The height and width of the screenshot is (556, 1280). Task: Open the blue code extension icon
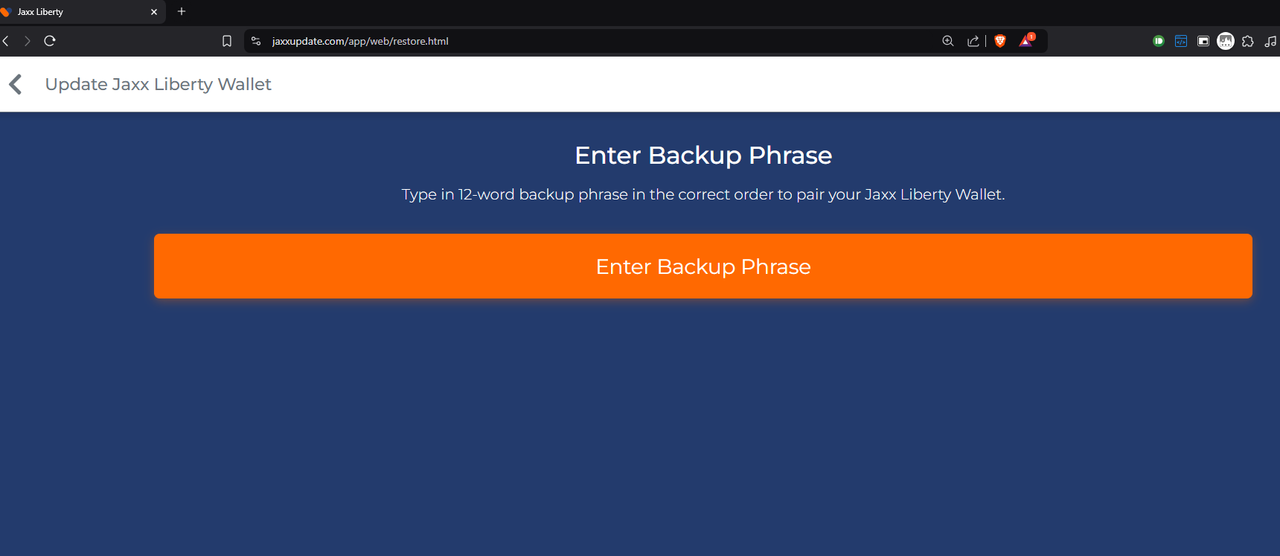click(x=1181, y=41)
